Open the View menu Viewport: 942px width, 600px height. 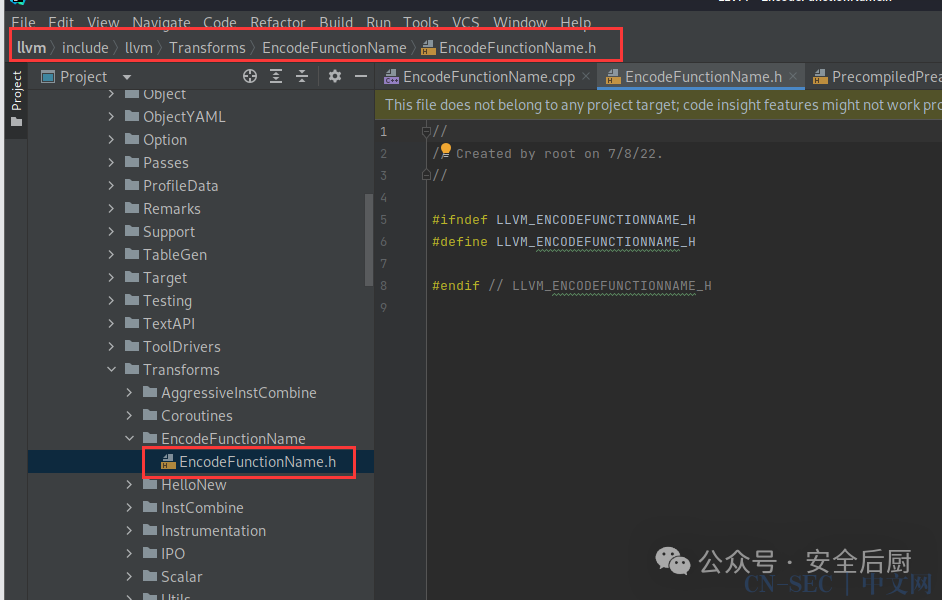click(x=103, y=23)
